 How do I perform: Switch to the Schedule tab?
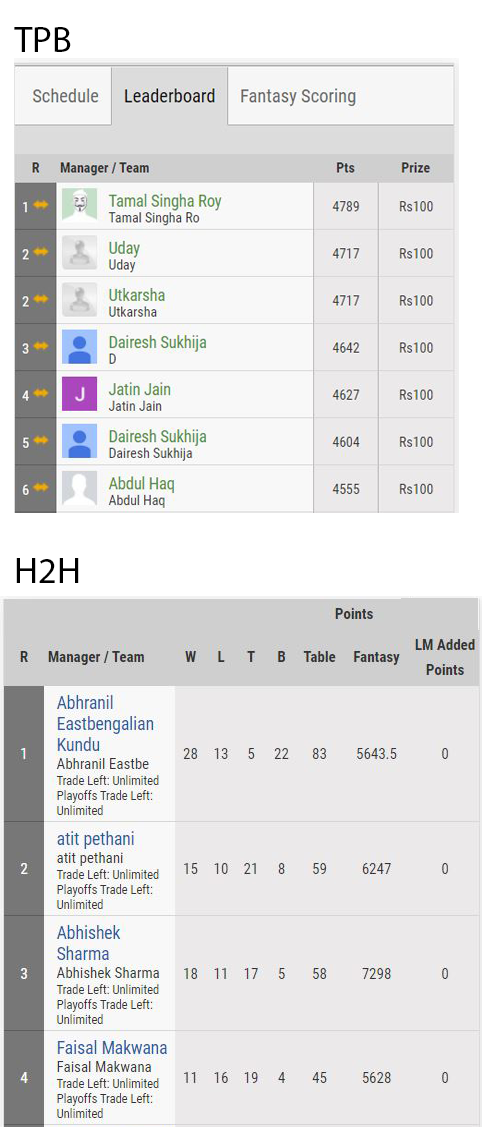(x=65, y=96)
